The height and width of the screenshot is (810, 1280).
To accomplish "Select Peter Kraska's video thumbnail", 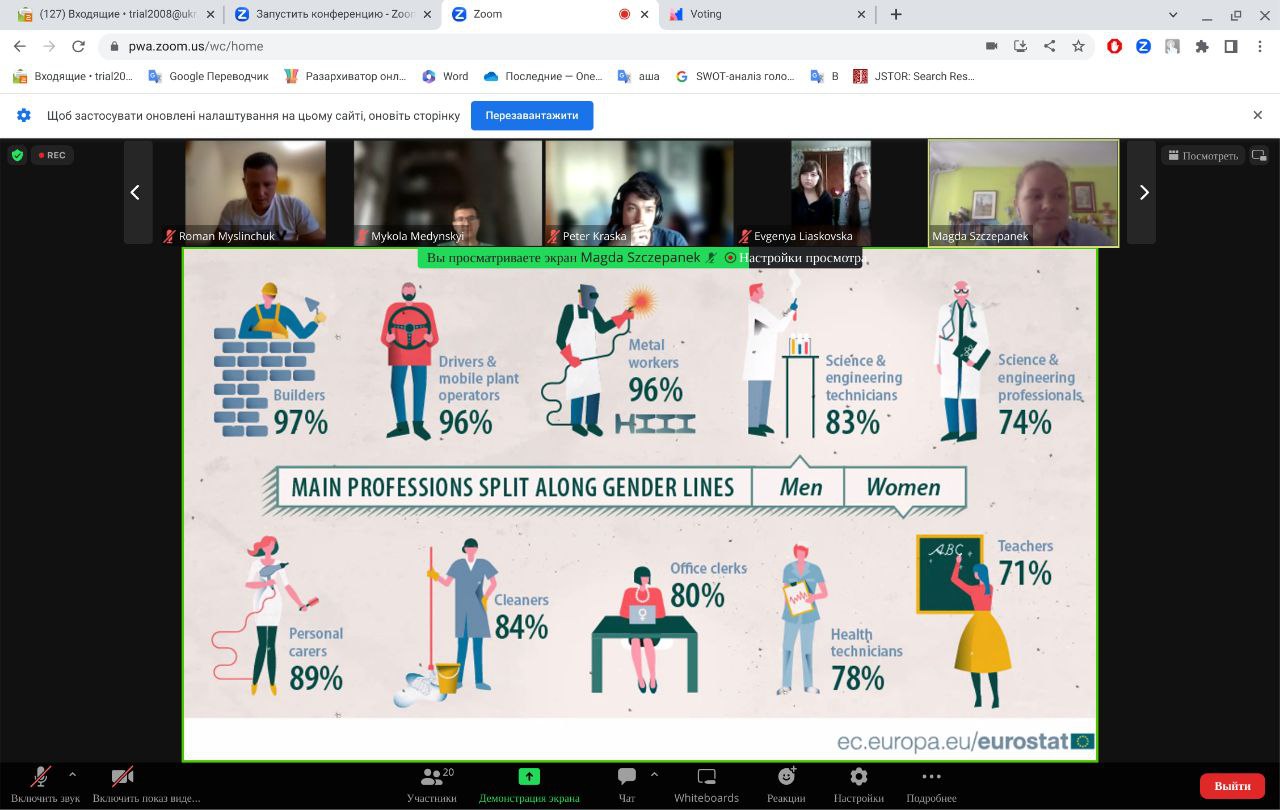I will (639, 193).
